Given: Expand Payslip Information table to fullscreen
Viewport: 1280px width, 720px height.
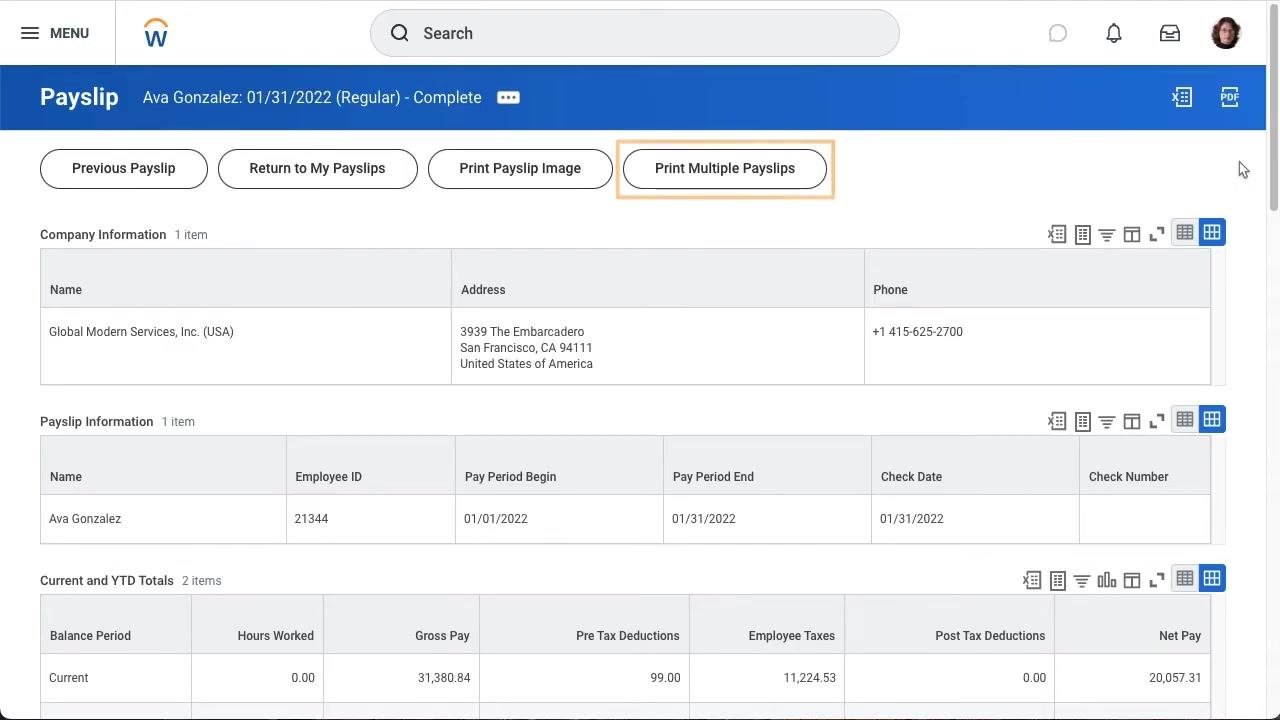Looking at the screenshot, I should [1157, 421].
